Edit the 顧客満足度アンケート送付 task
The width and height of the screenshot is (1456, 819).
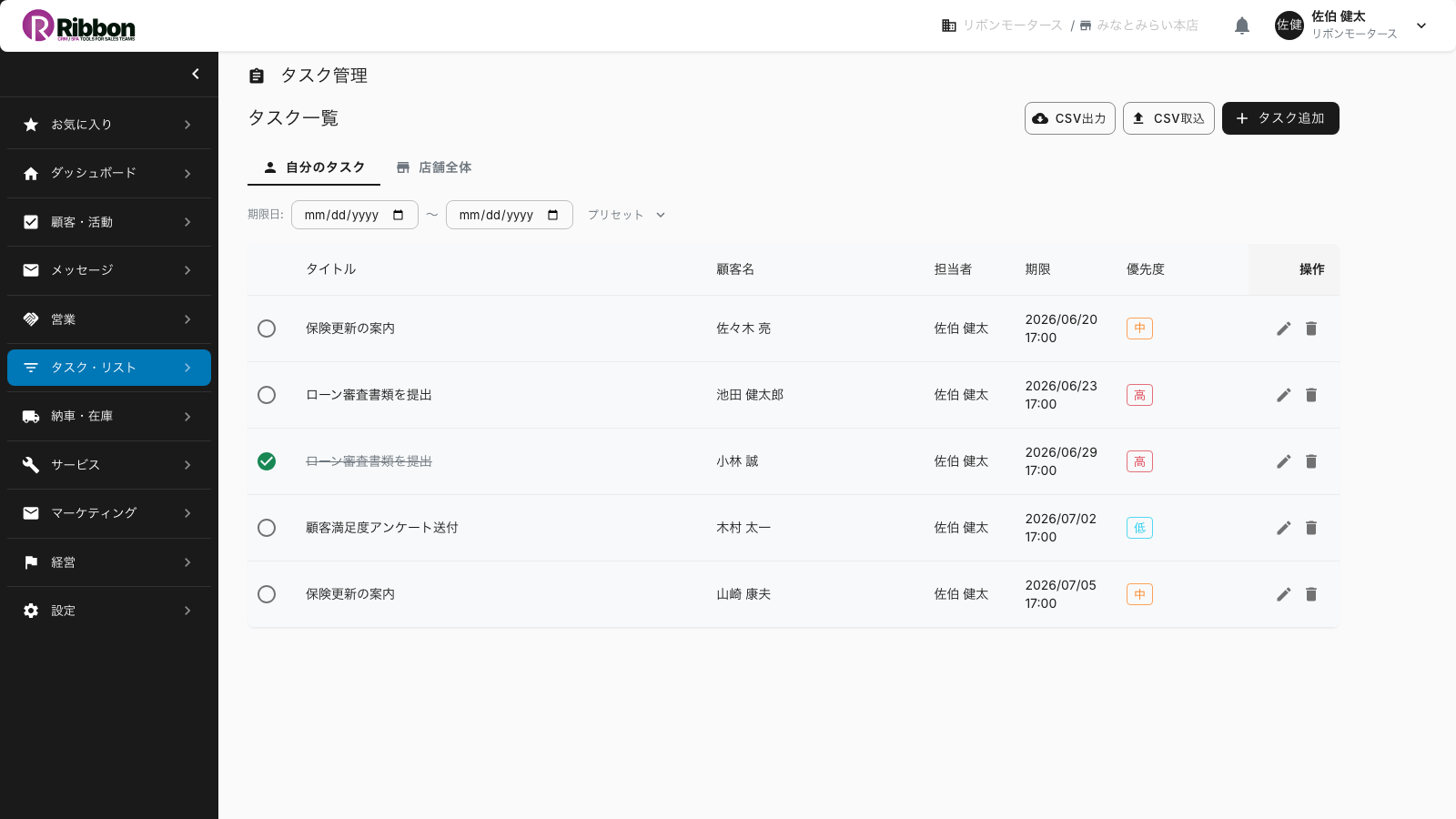coord(1284,528)
